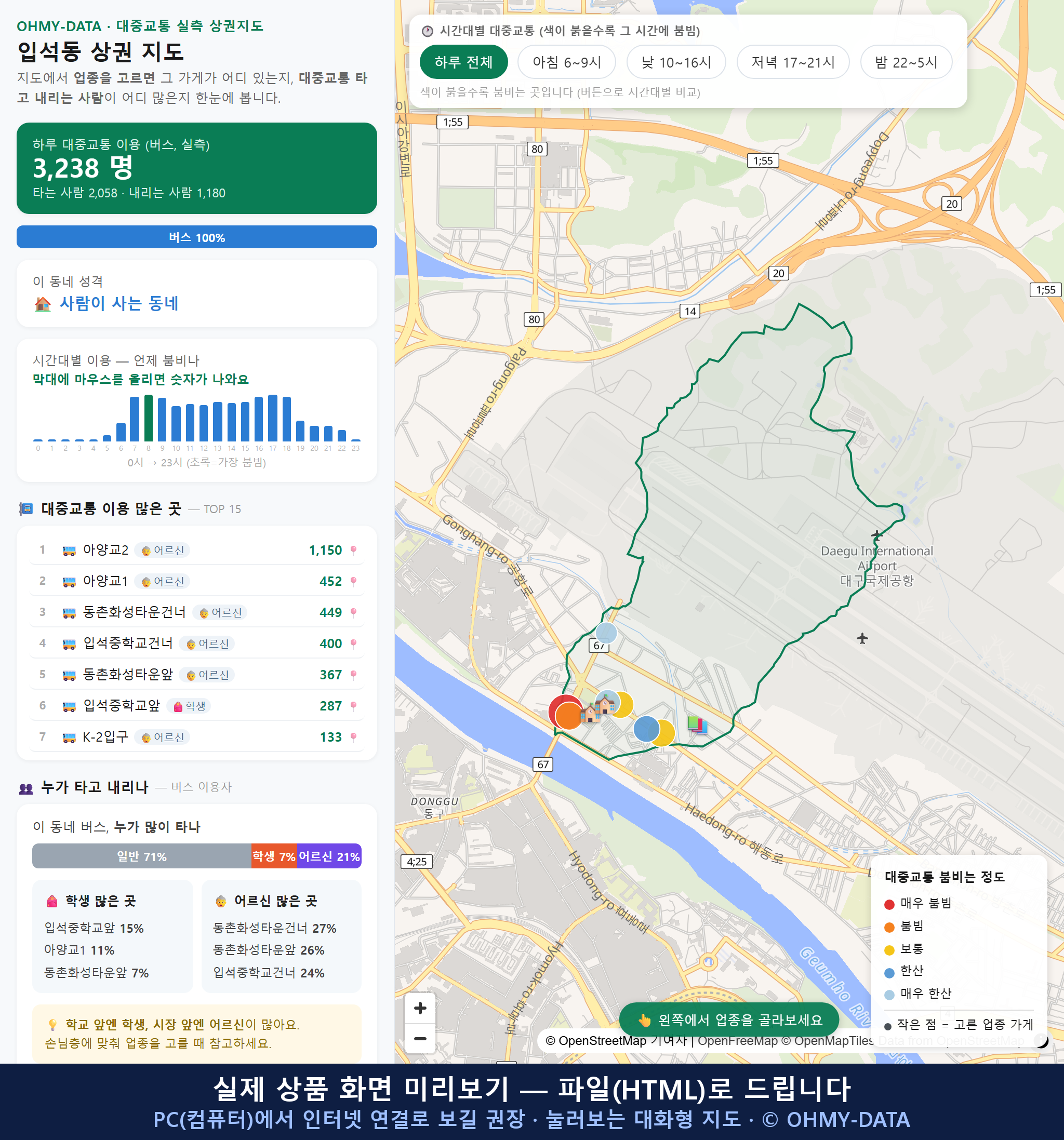1064x1140 pixels.
Task: Click the stacked books icon on the map
Action: 698,725
